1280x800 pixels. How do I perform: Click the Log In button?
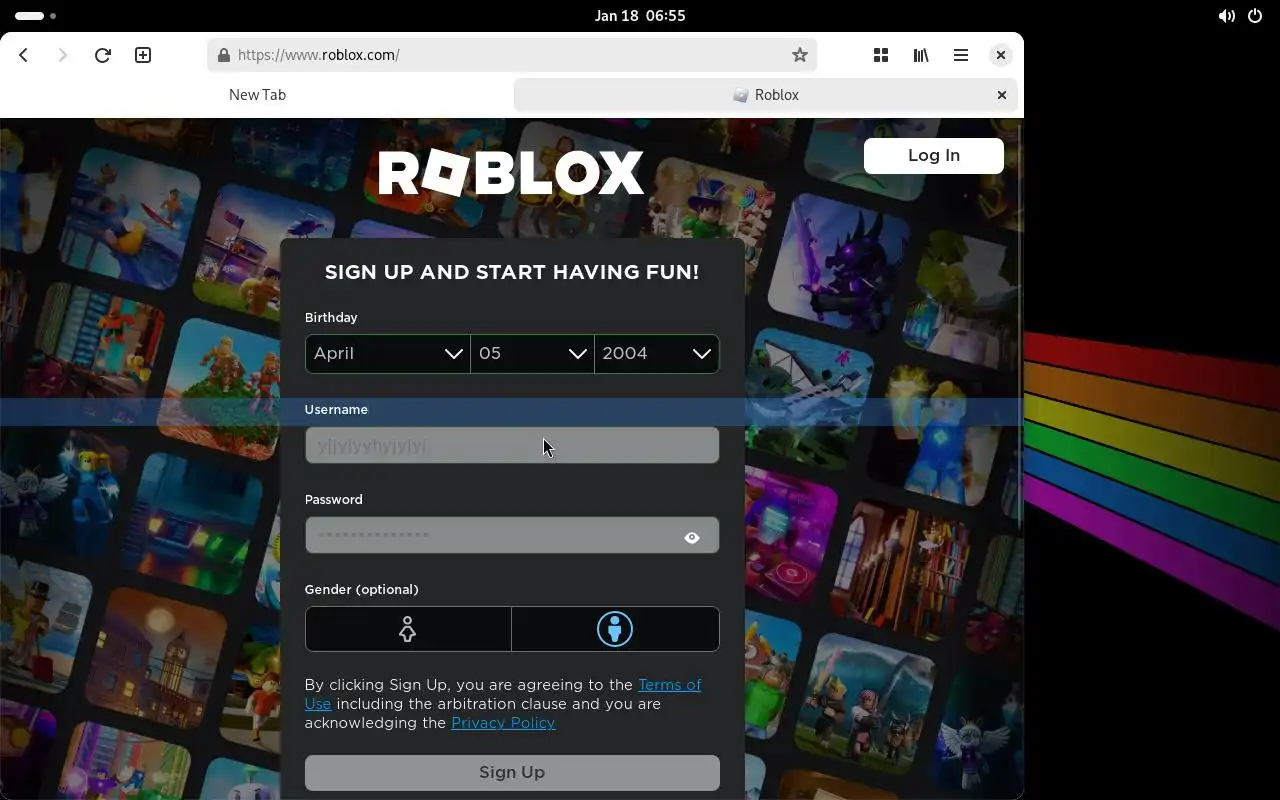tap(934, 155)
